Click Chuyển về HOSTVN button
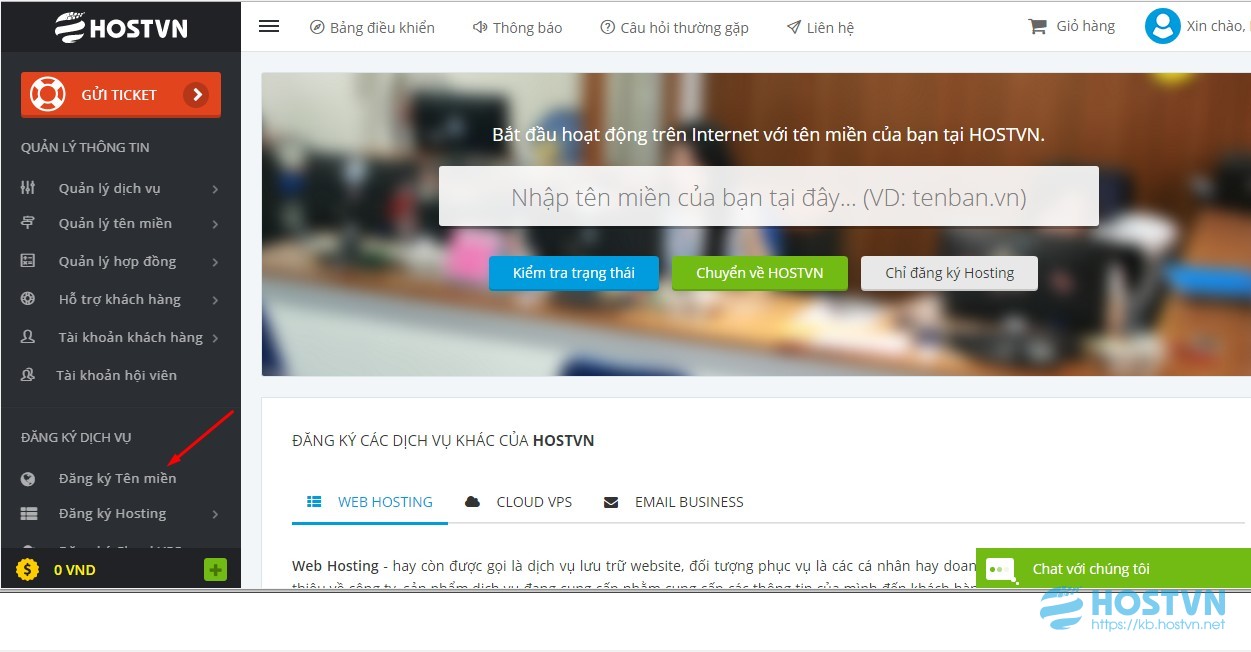Image resolution: width=1251 pixels, height=652 pixels. pyautogui.click(x=760, y=273)
